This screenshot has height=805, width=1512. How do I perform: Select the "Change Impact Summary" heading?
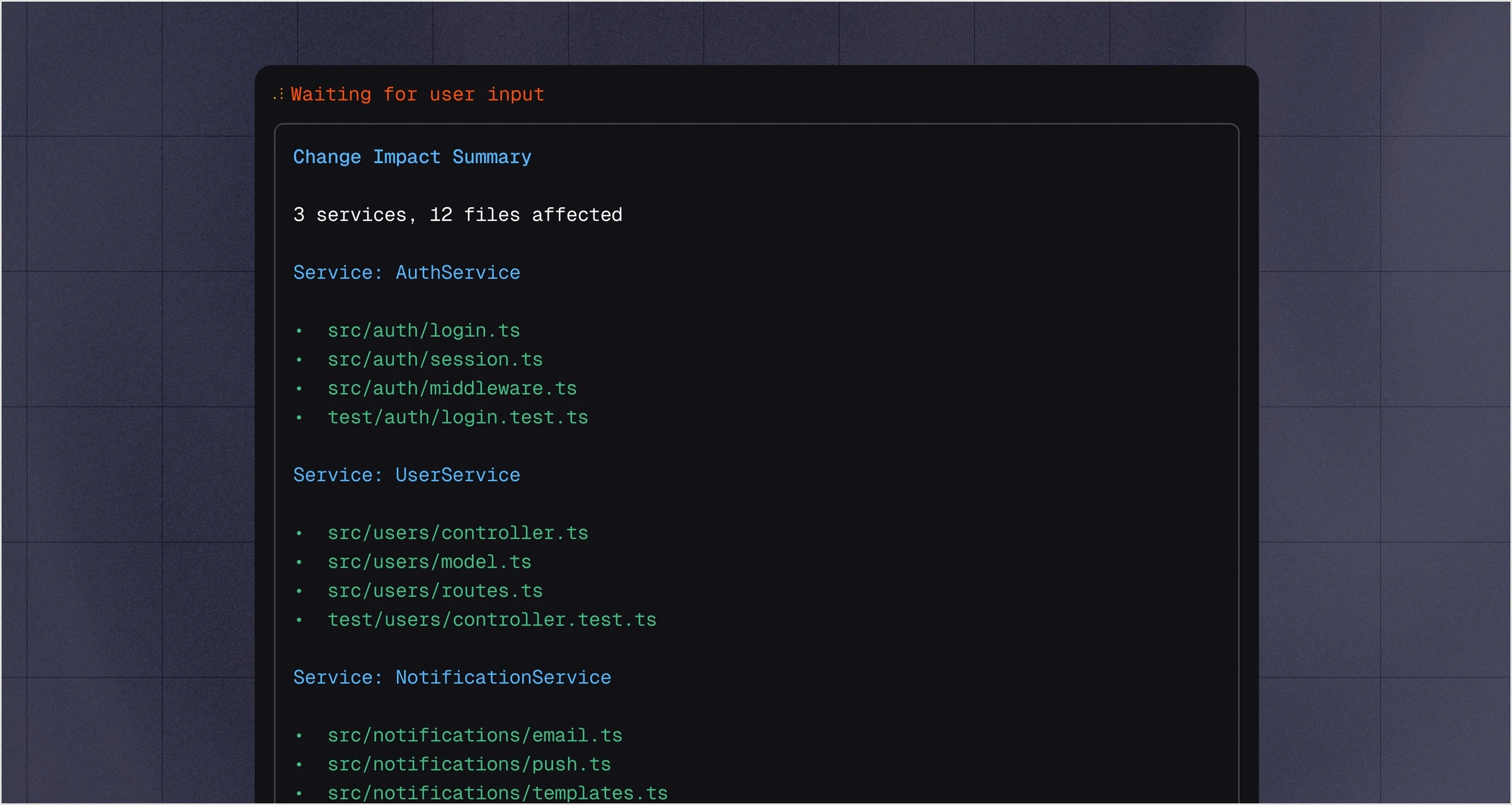tap(412, 157)
